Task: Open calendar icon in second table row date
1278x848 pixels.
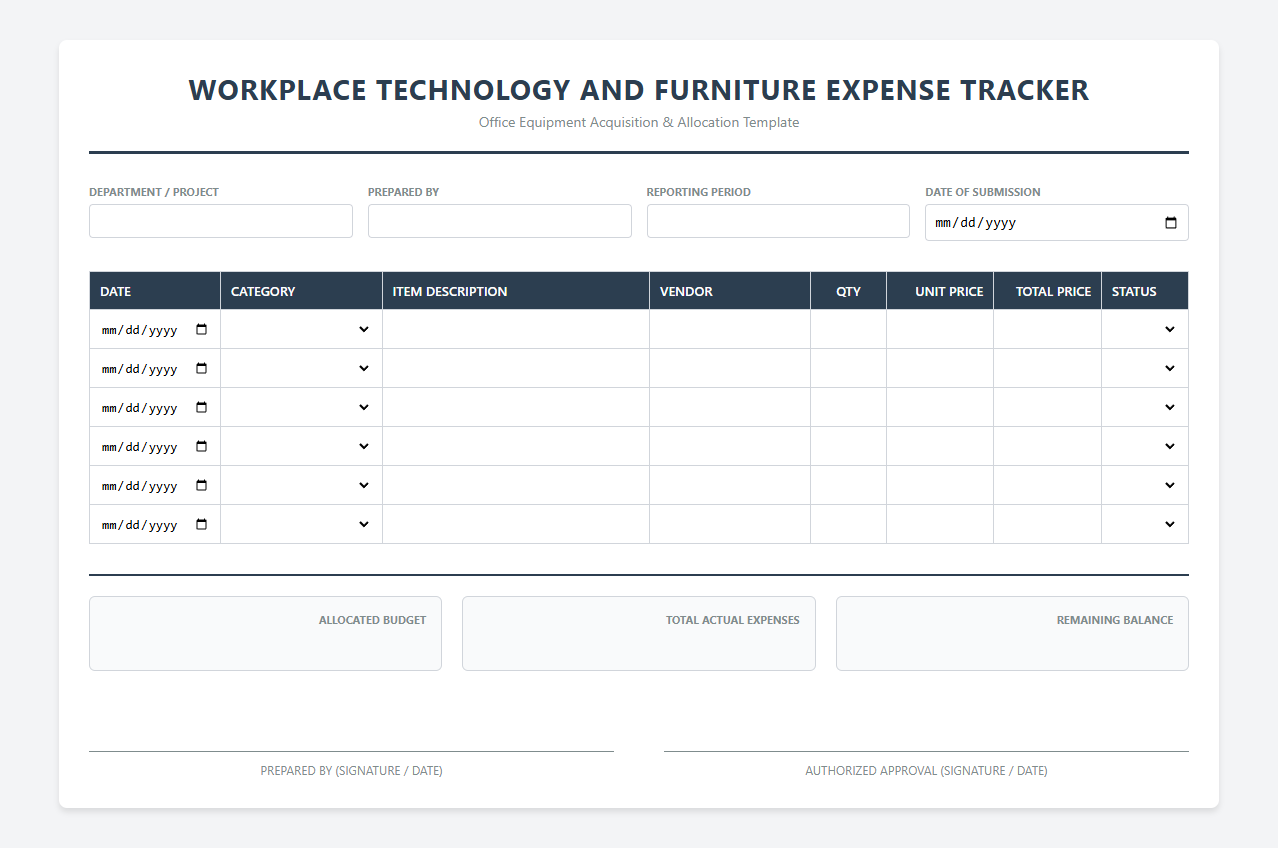Action: point(201,368)
